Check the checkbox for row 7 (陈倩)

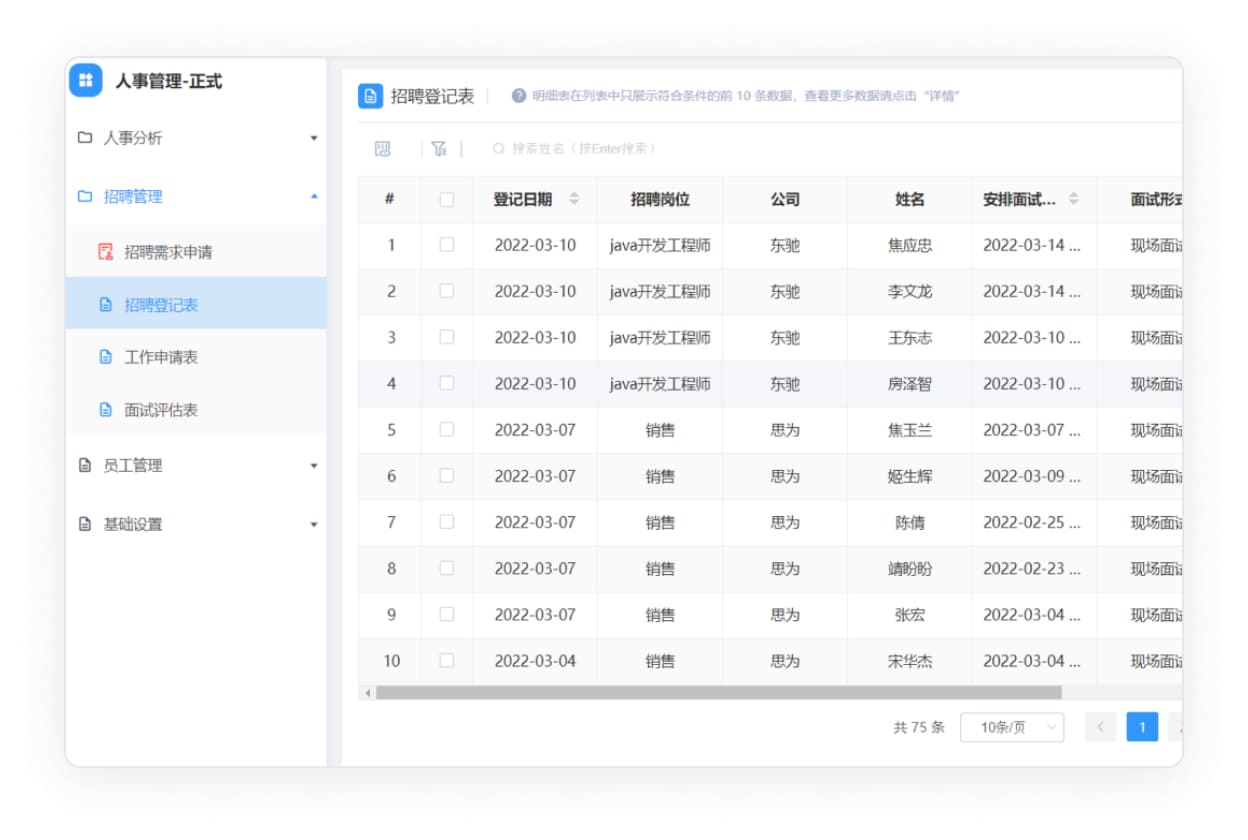(x=447, y=522)
